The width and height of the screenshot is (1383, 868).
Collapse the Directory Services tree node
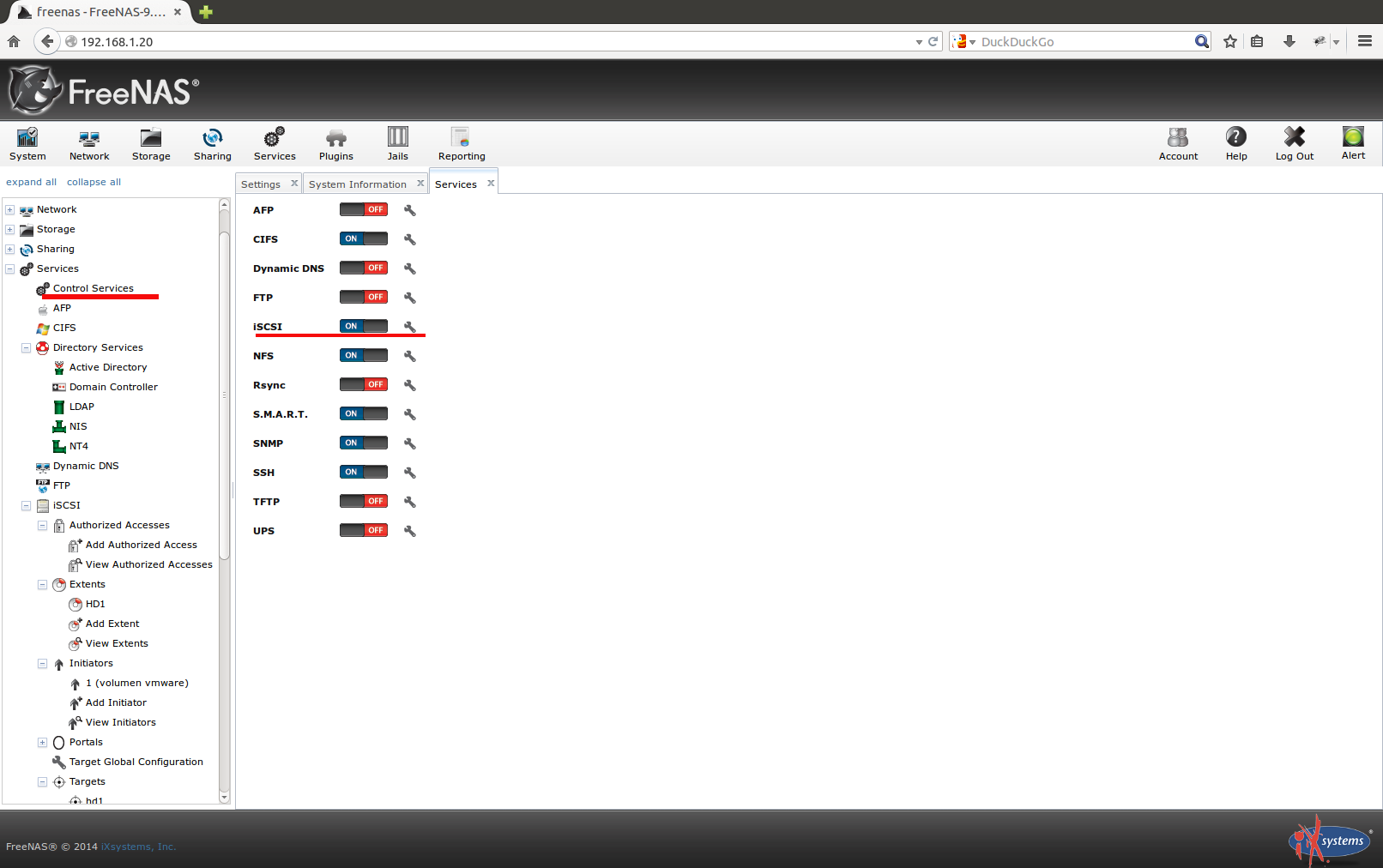tap(26, 347)
